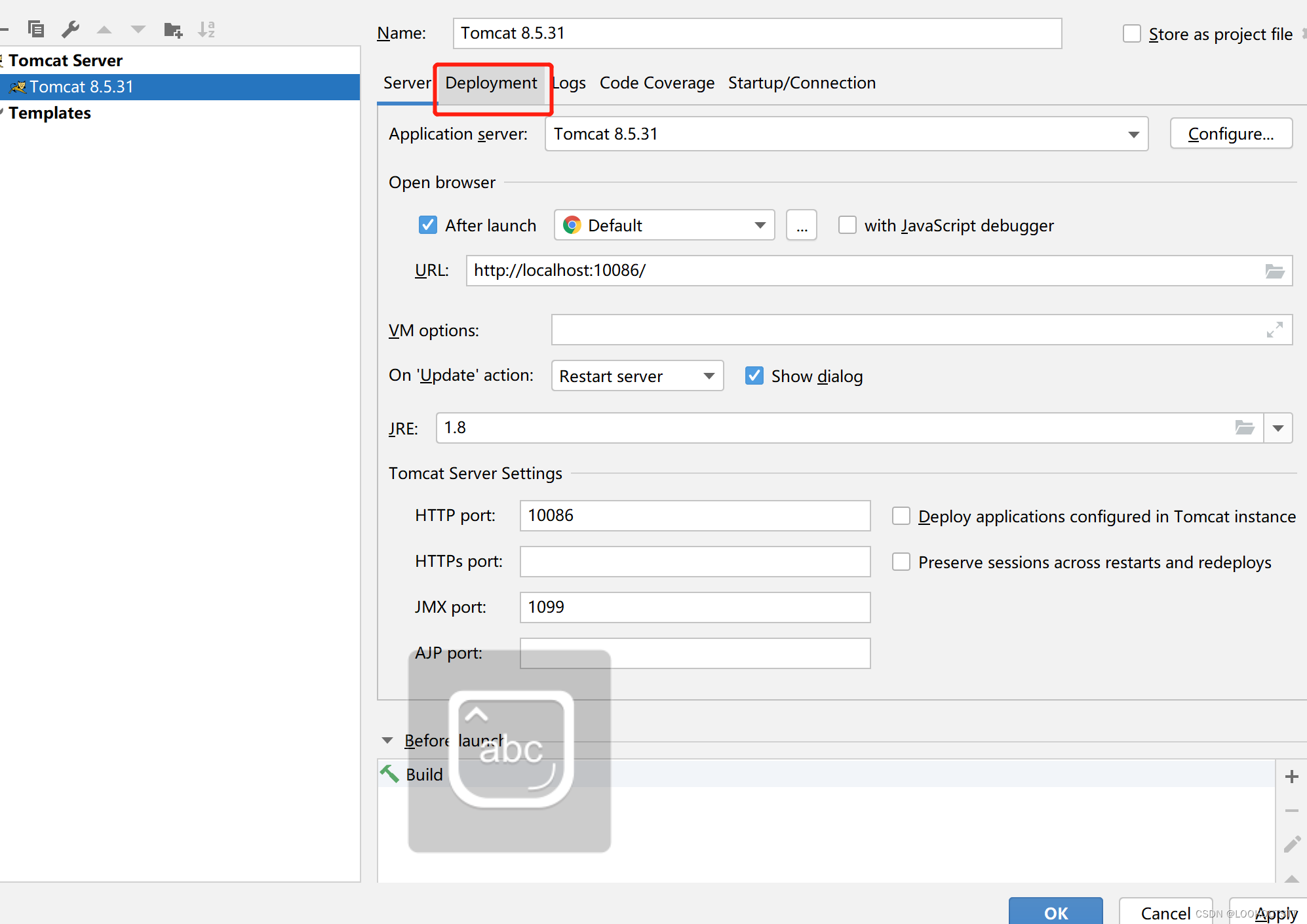Select the Build hammer icon

389,774
